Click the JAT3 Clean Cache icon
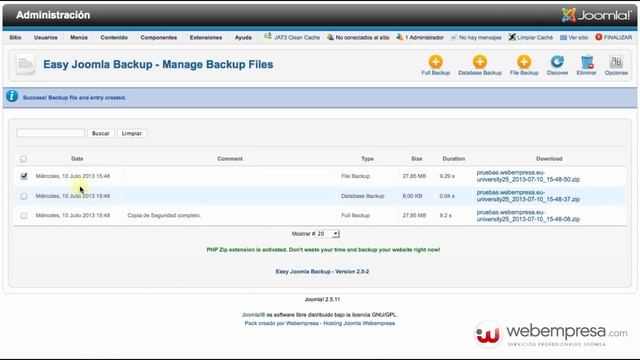640x360 pixels. click(268, 37)
